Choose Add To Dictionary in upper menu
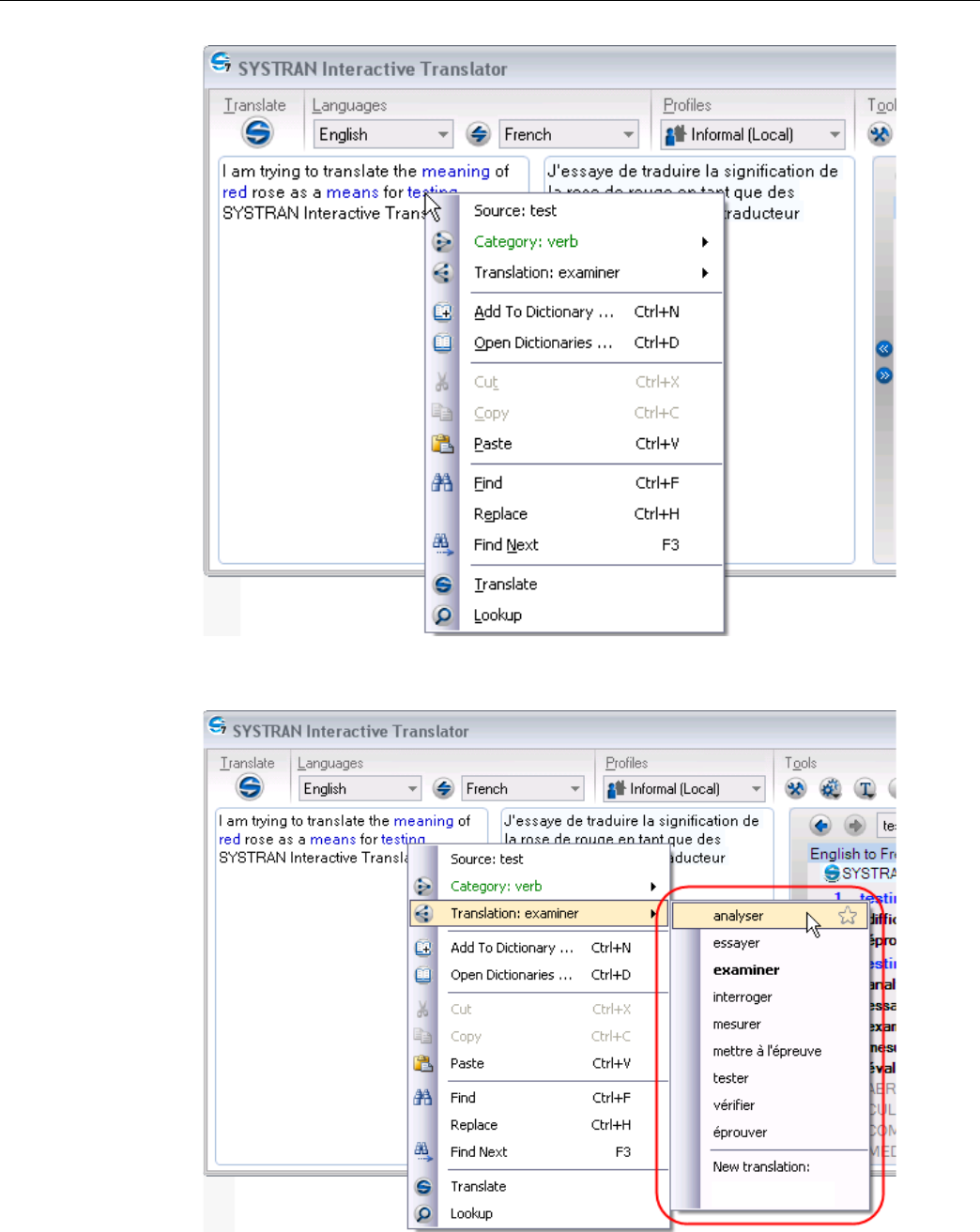Image resolution: width=980 pixels, height=1232 pixels. coord(590,312)
